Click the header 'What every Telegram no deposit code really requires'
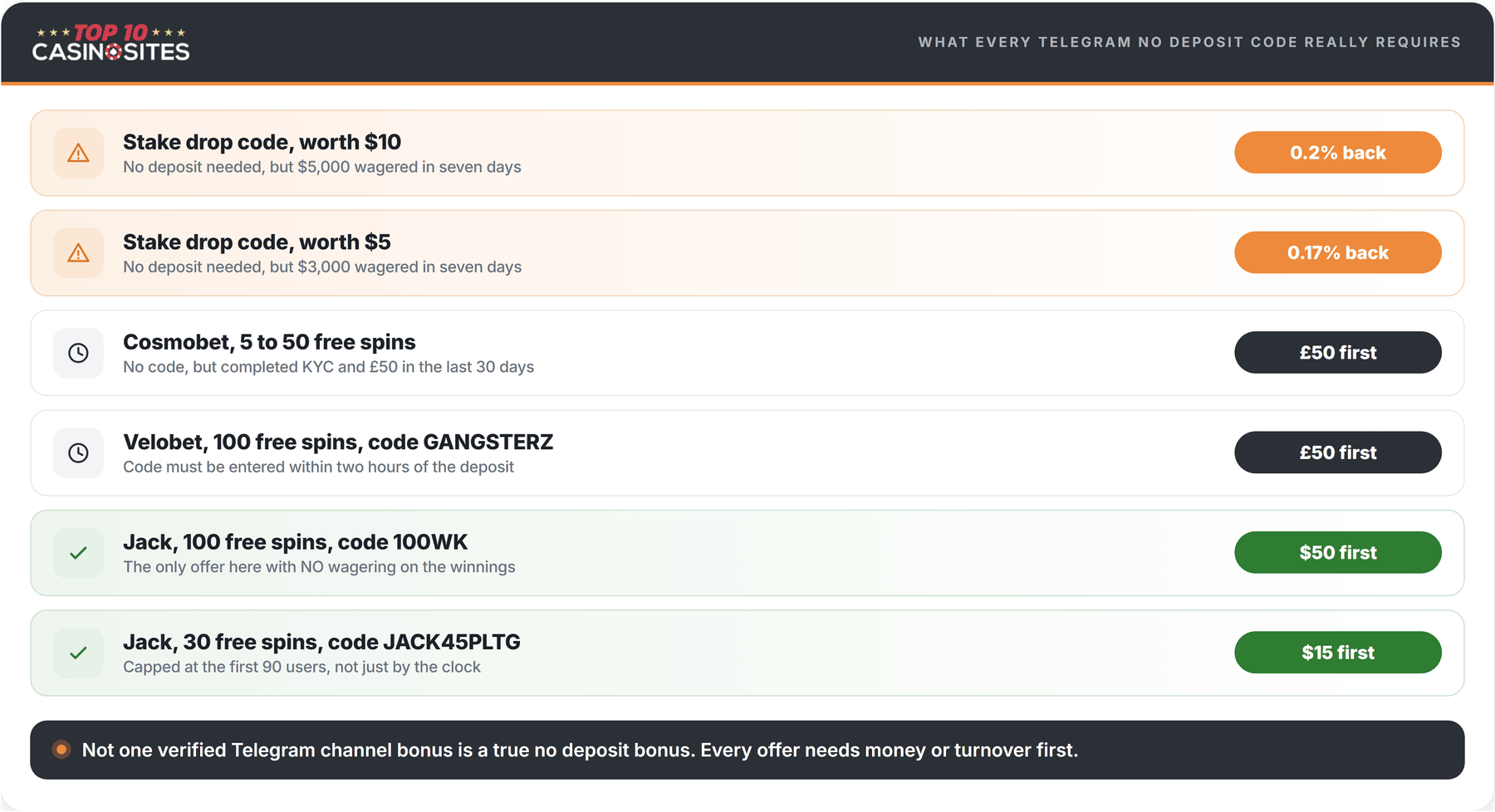Viewport: 1495px width, 812px height. [x=1189, y=42]
